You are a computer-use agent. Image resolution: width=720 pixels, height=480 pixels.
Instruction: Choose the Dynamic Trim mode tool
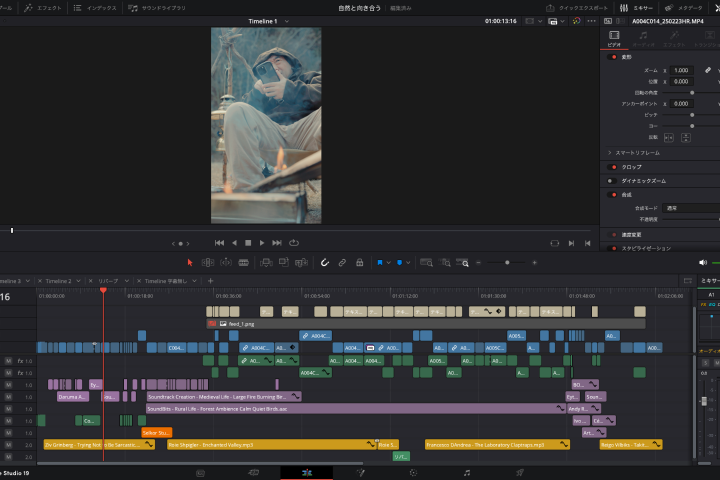226,263
